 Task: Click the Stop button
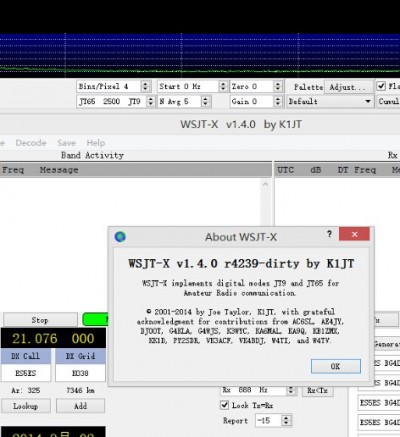(40, 320)
